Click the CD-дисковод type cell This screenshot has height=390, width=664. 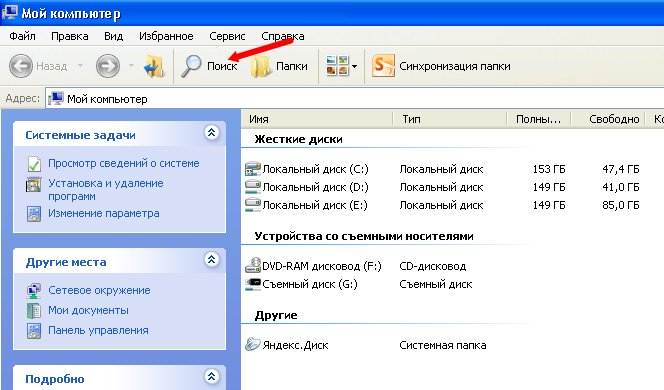tap(432, 266)
